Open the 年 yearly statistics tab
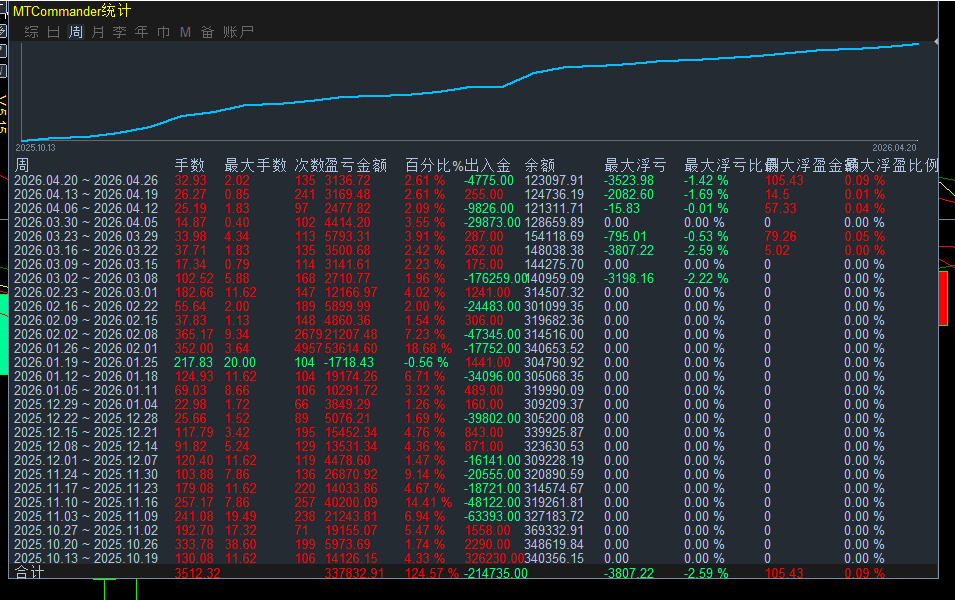Image resolution: width=955 pixels, height=600 pixels. click(x=142, y=32)
